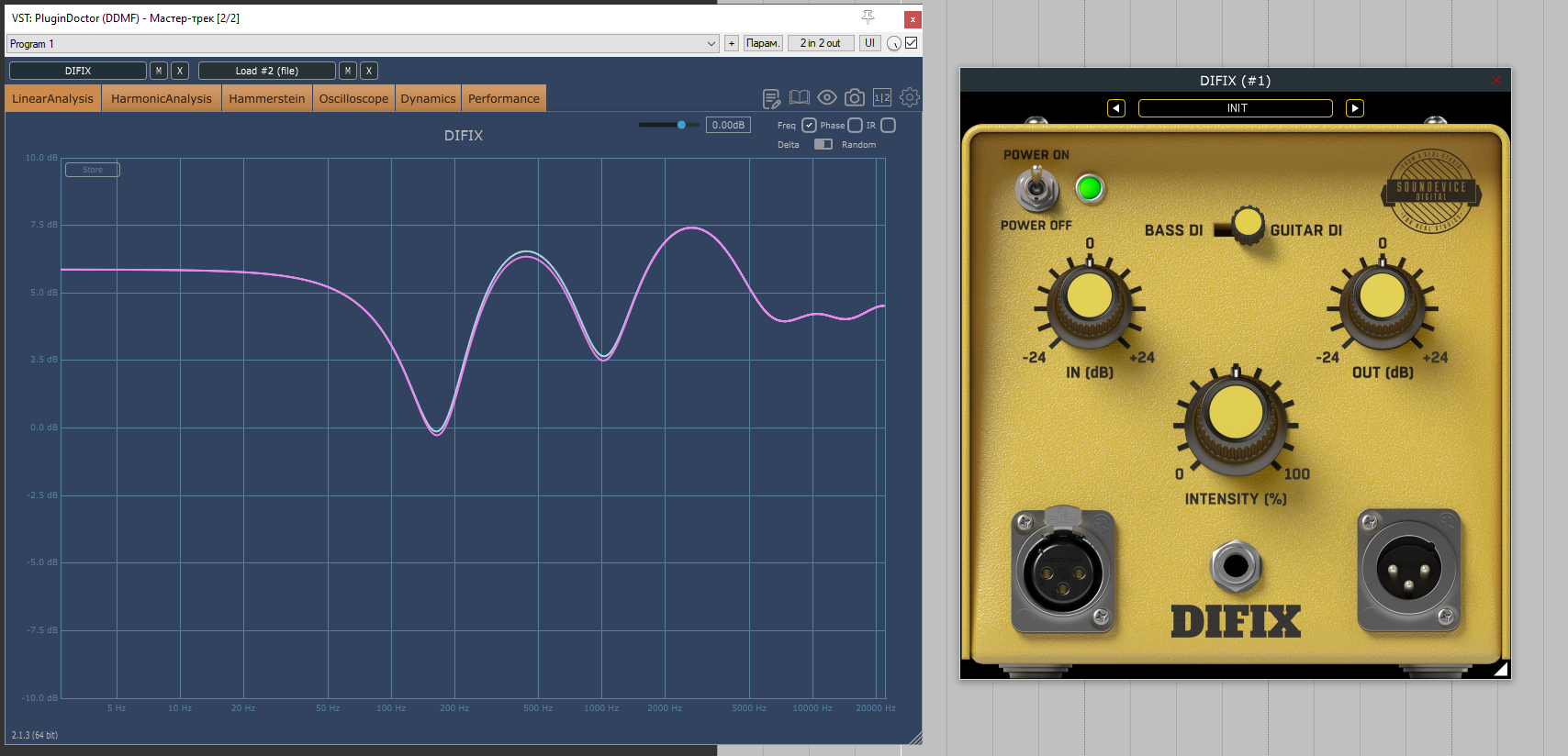Take a snapshot with the camera icon
This screenshot has height=756, width=1568.
[854, 97]
